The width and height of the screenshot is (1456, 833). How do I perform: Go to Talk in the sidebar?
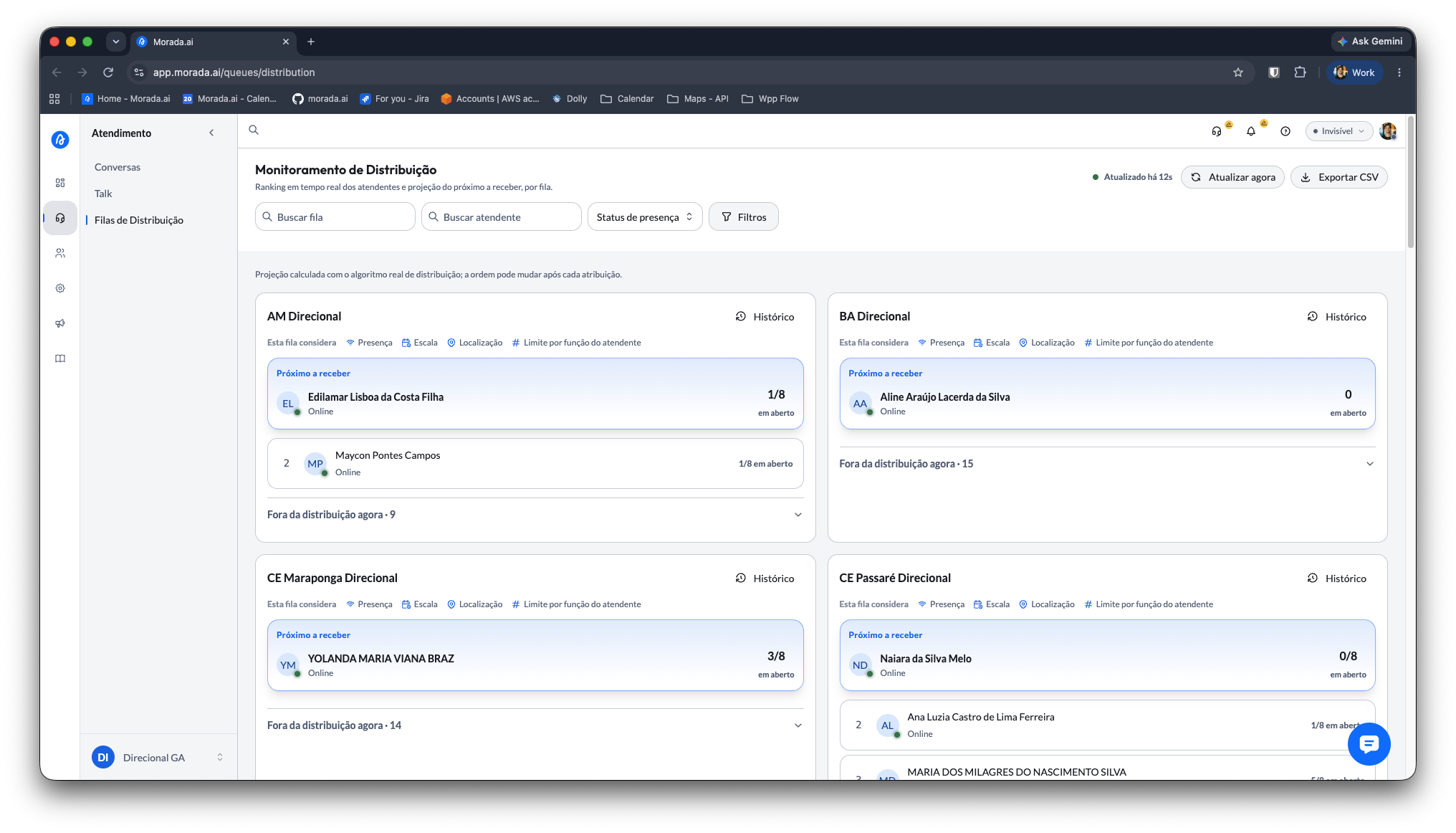103,194
